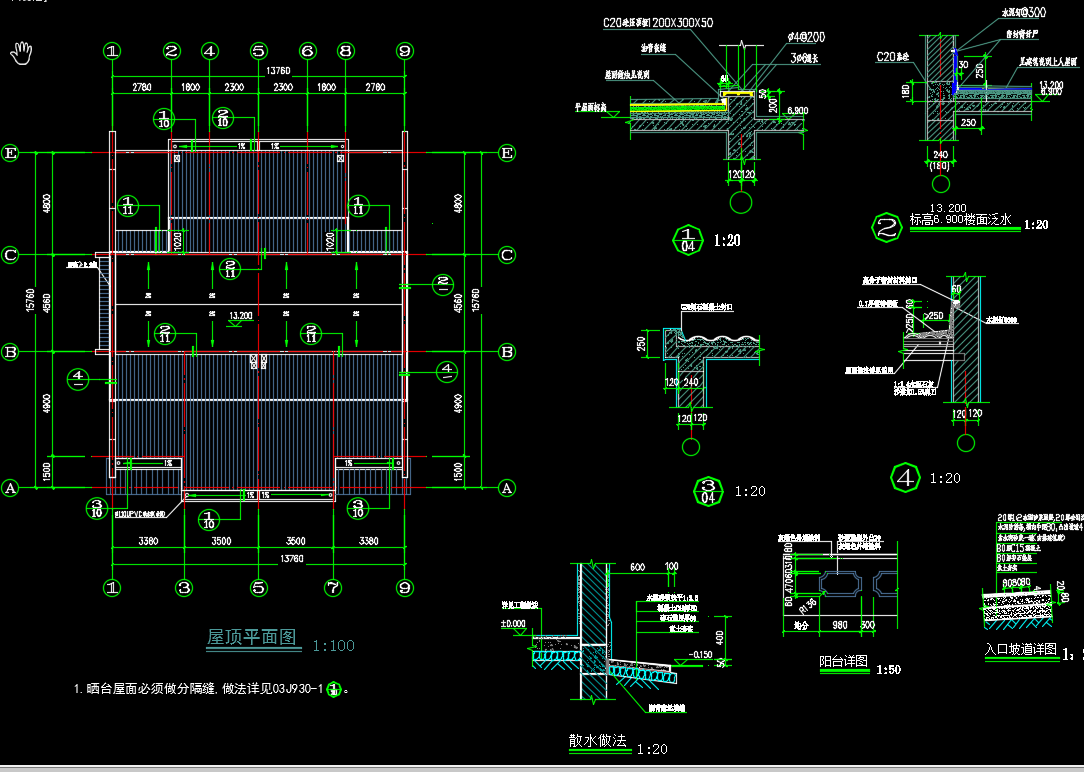Click the -0.150 elevation label
Screen dimensions: 1084x772
pyautogui.click(x=700, y=655)
